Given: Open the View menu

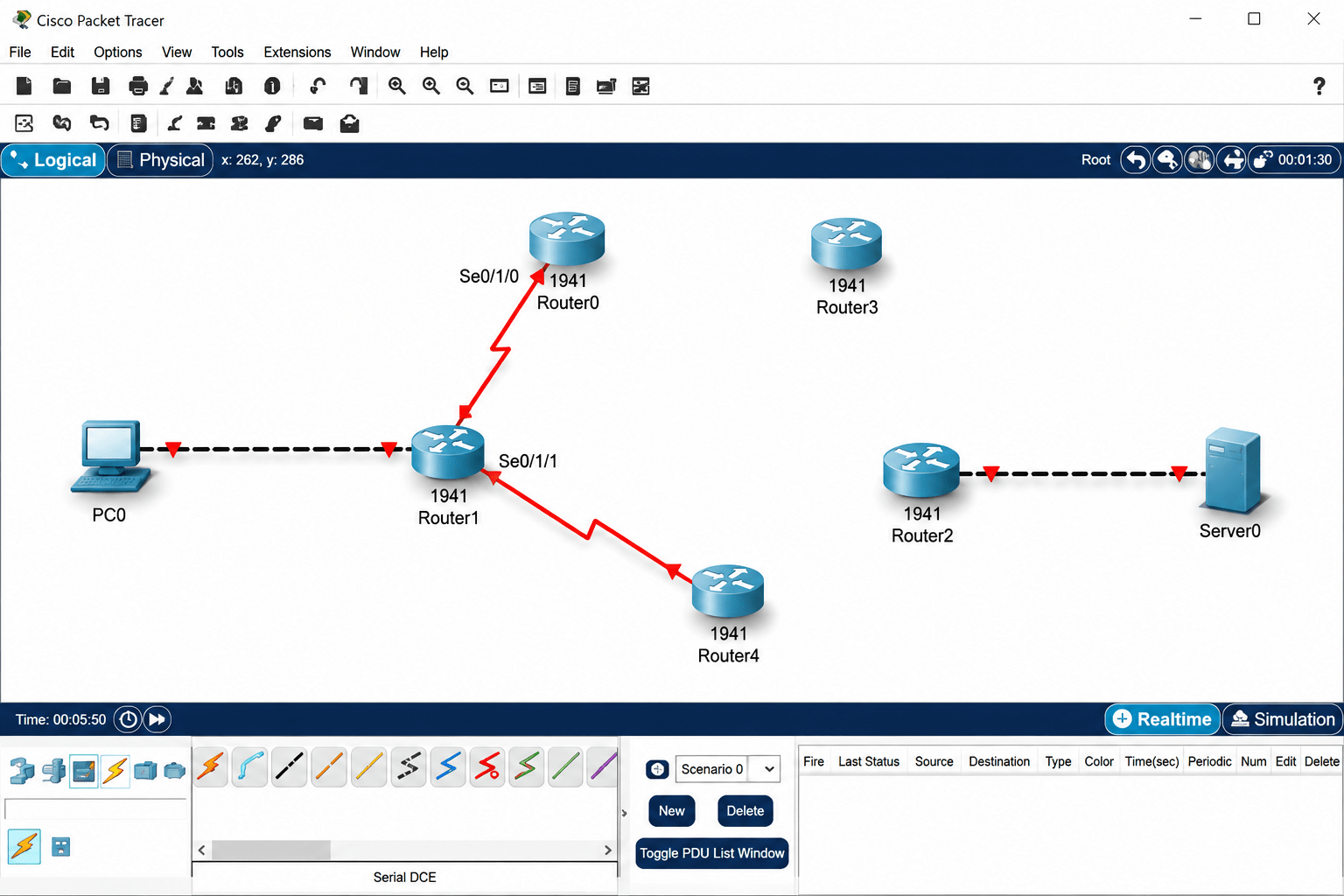Looking at the screenshot, I should pos(177,52).
